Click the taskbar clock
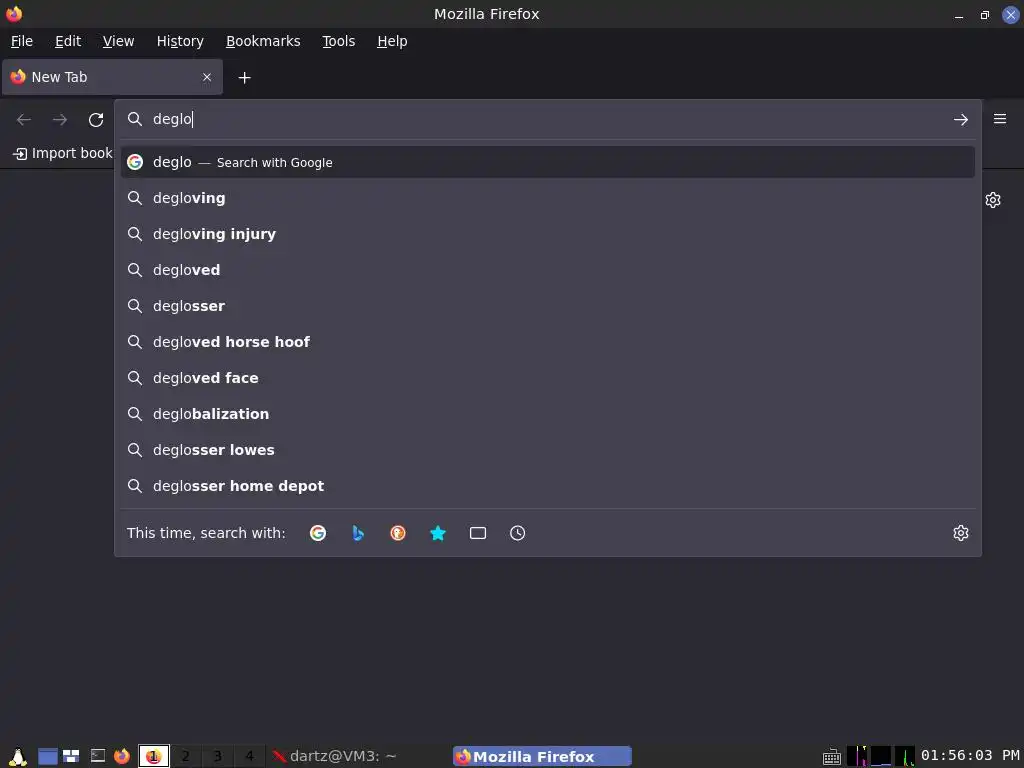 [970, 756]
